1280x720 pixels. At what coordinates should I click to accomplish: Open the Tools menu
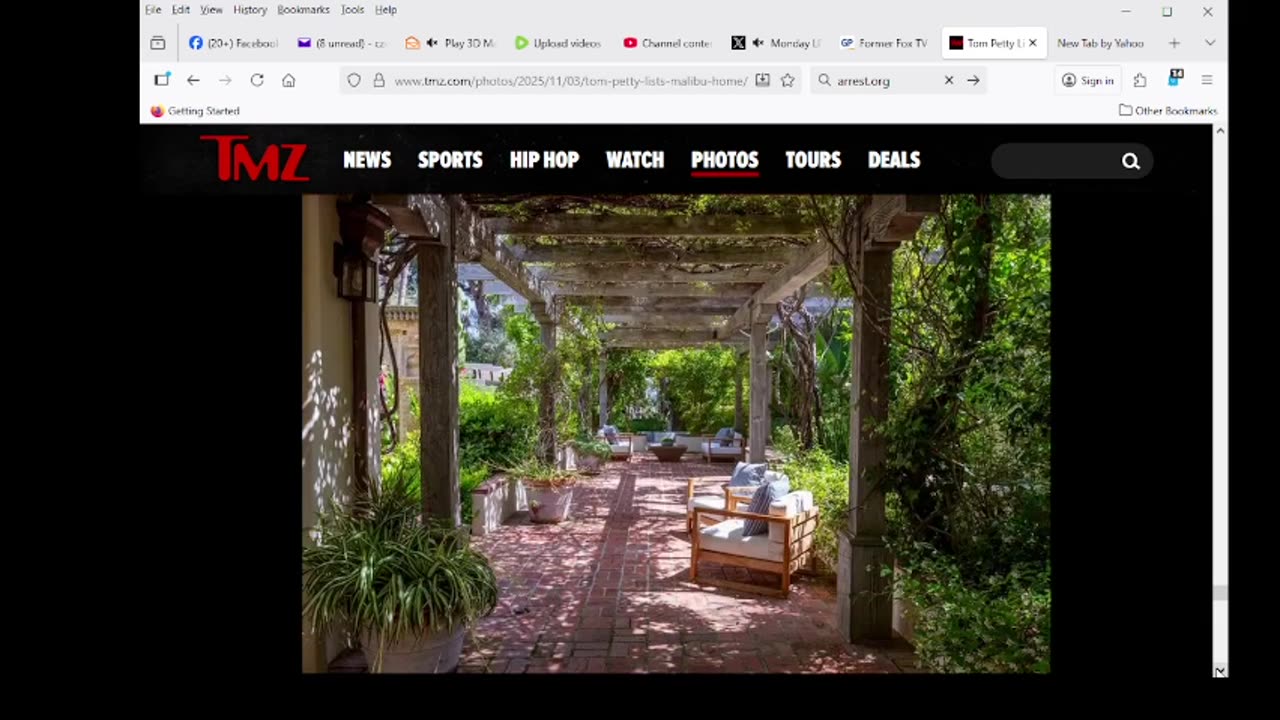352,10
